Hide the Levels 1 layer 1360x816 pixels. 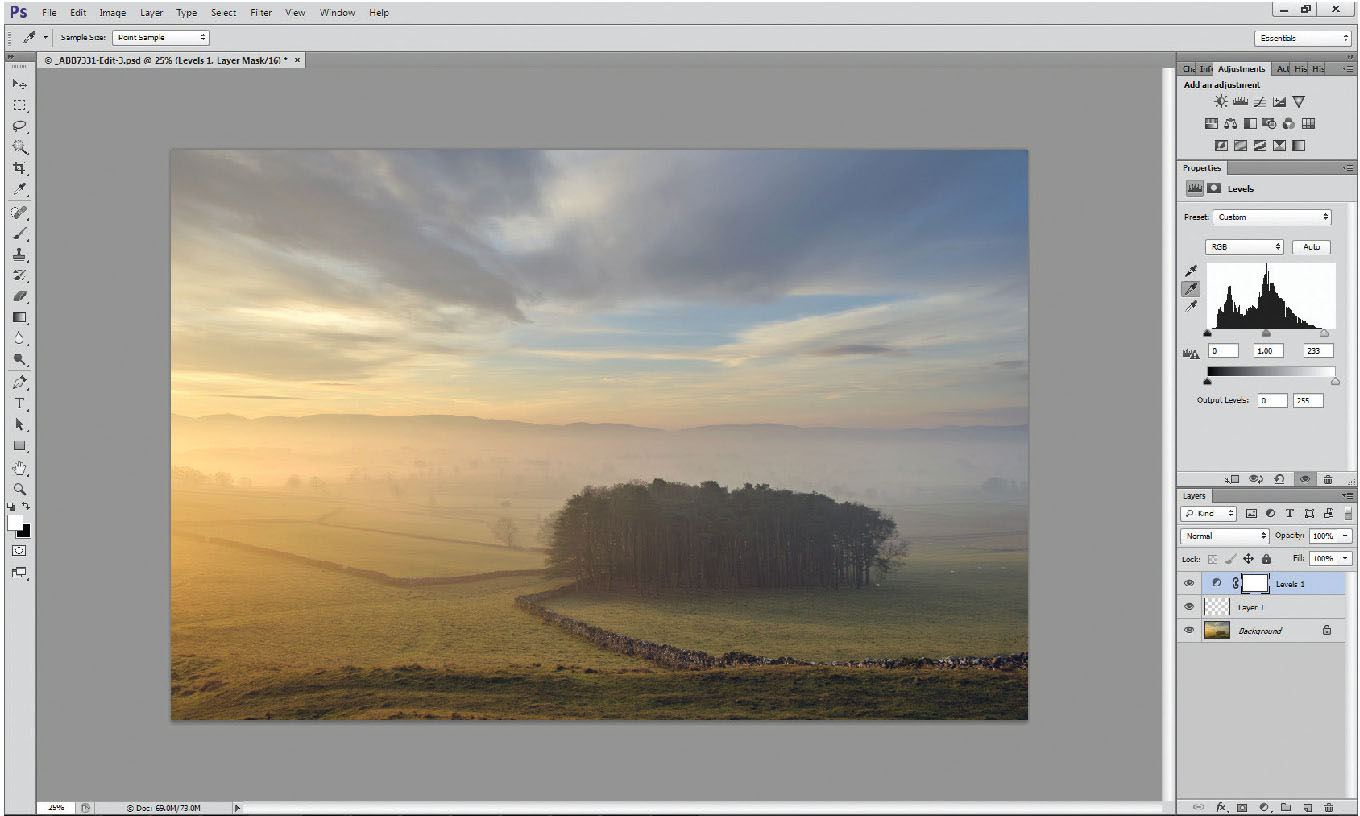1189,583
